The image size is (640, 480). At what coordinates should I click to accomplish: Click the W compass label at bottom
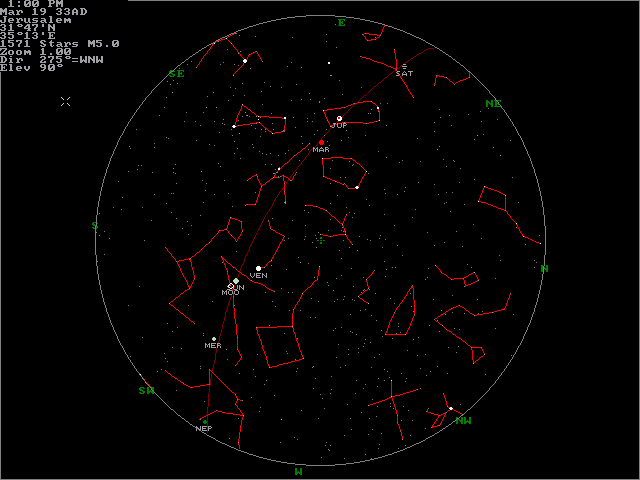point(298,470)
